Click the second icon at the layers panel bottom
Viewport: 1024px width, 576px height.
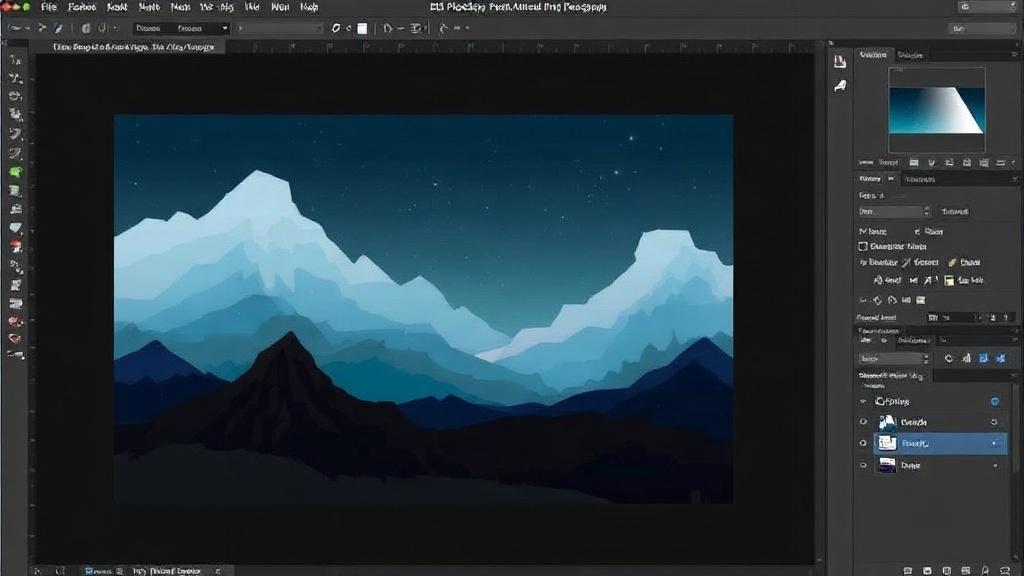927,570
